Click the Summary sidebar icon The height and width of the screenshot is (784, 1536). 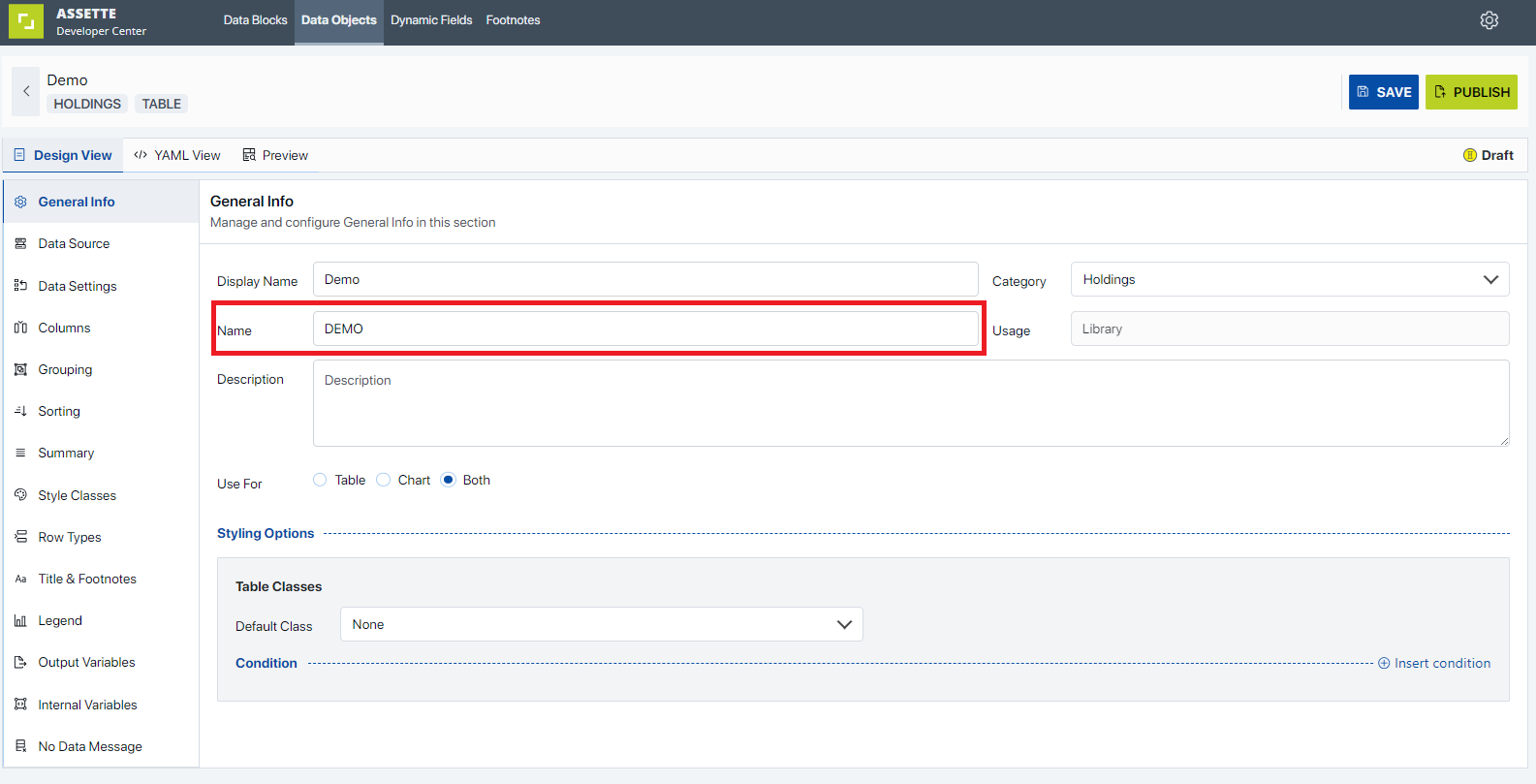20,453
